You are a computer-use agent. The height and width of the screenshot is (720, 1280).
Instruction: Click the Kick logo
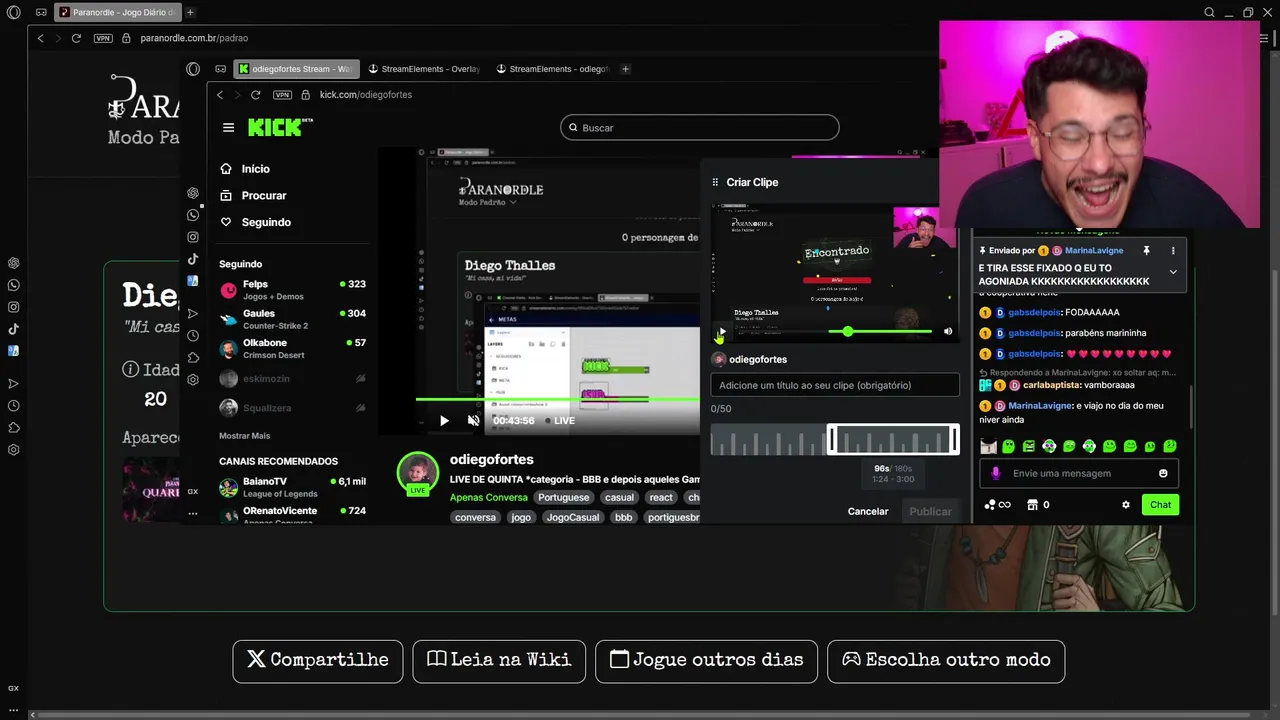(280, 127)
